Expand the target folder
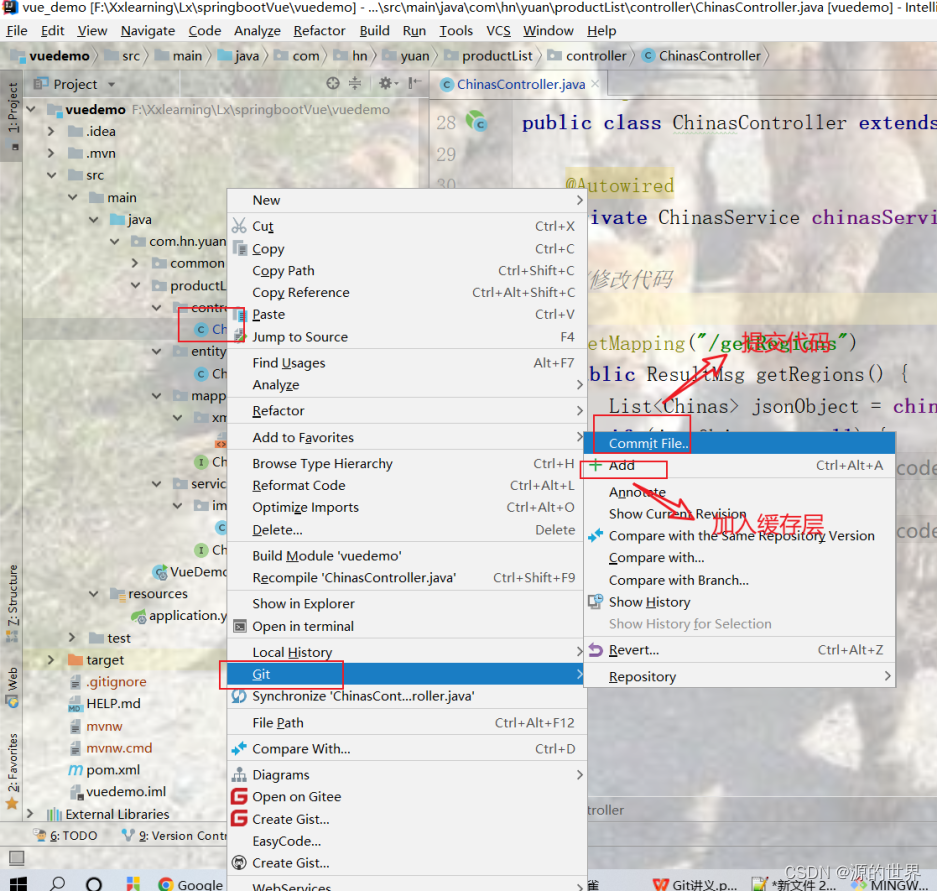Viewport: 937px width, 891px height. click(x=51, y=660)
